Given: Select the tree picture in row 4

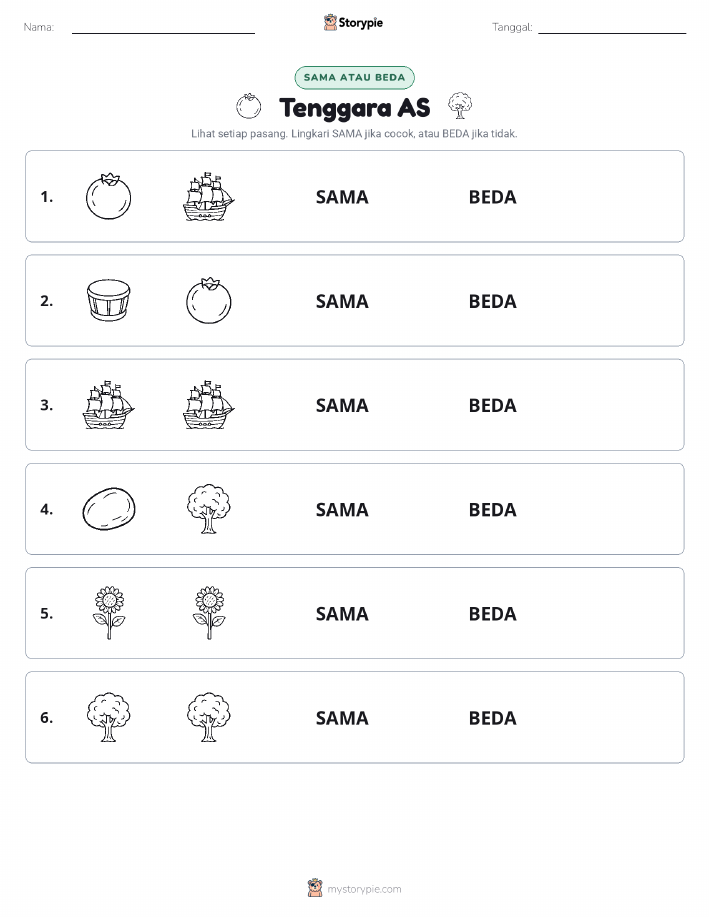Looking at the screenshot, I should [x=209, y=509].
